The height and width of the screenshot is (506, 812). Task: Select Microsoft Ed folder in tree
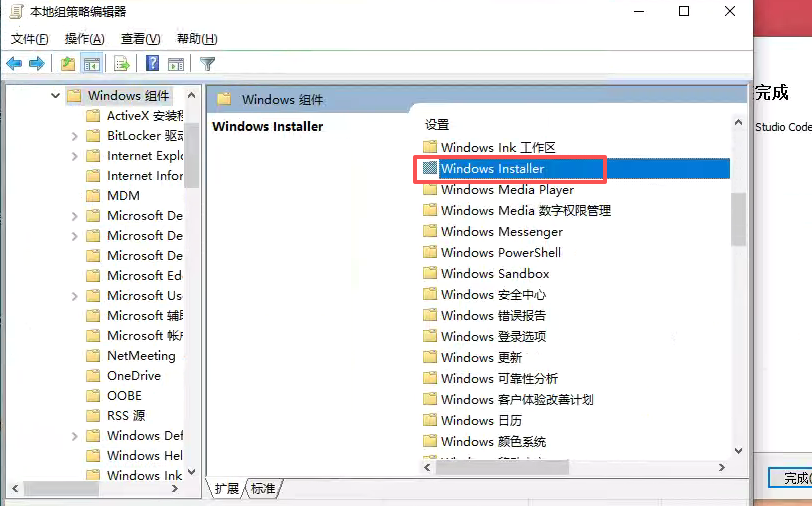144,276
